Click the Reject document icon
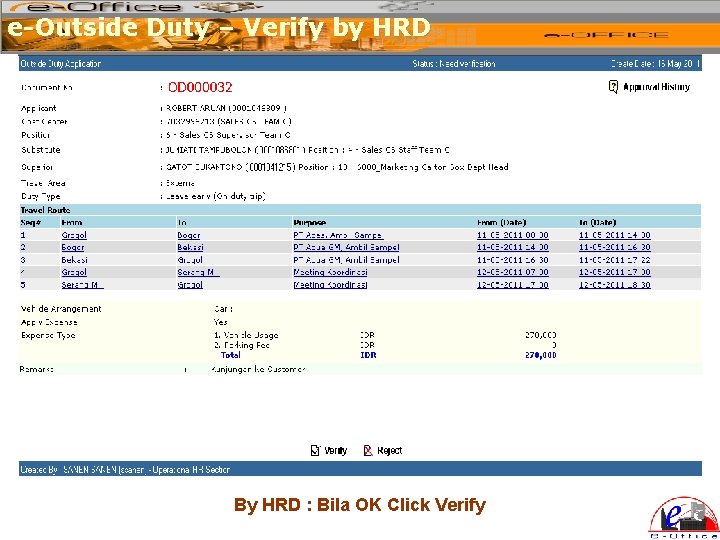This screenshot has height=540, width=720. tap(368, 450)
